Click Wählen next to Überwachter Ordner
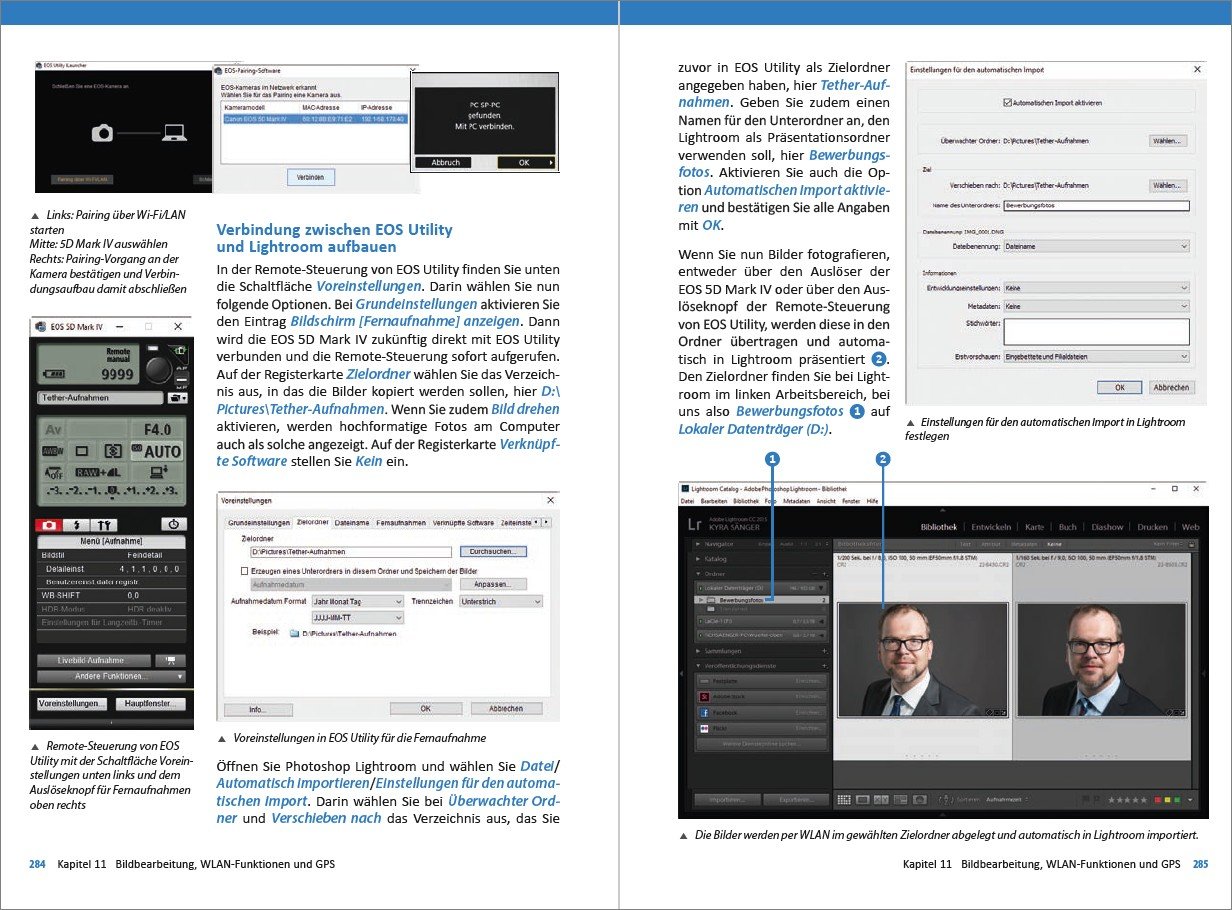Viewport: 1232px width, 910px height. click(x=1167, y=141)
